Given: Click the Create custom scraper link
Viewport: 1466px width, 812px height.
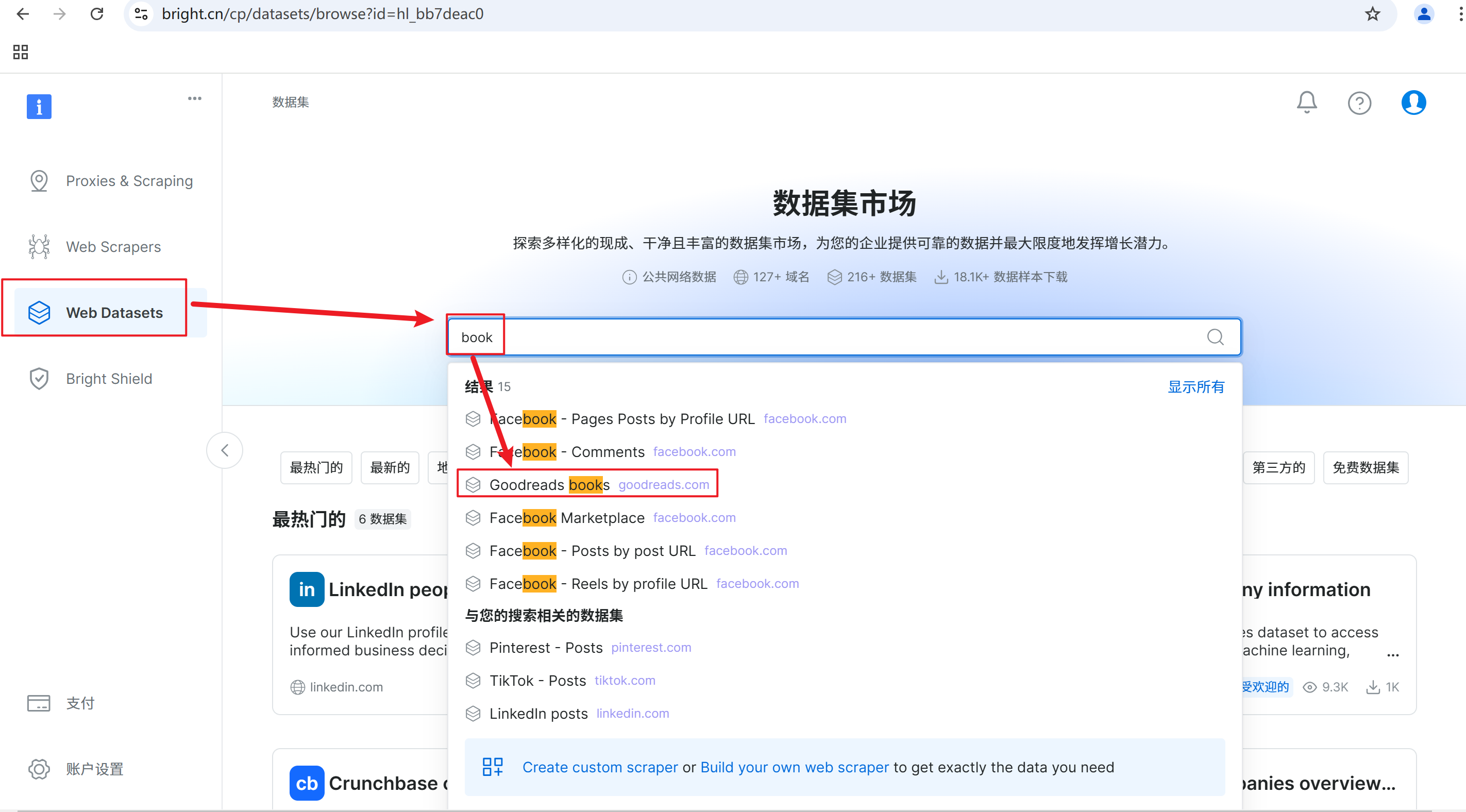Looking at the screenshot, I should (600, 767).
